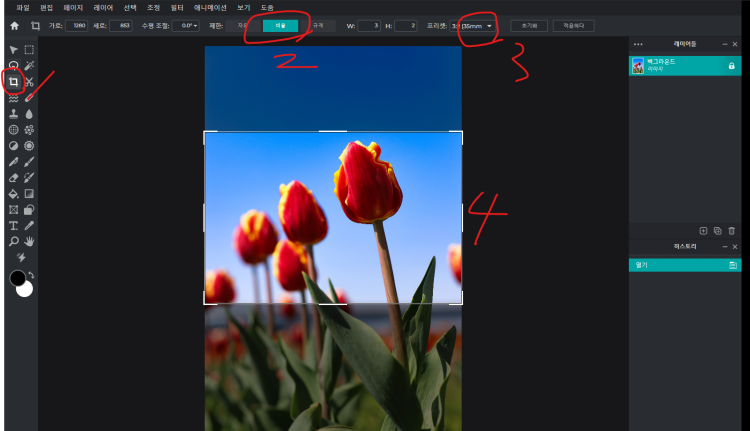Viewport: 750px width, 431px height.
Task: Activate the Zoom magnifier tool
Action: click(x=13, y=241)
